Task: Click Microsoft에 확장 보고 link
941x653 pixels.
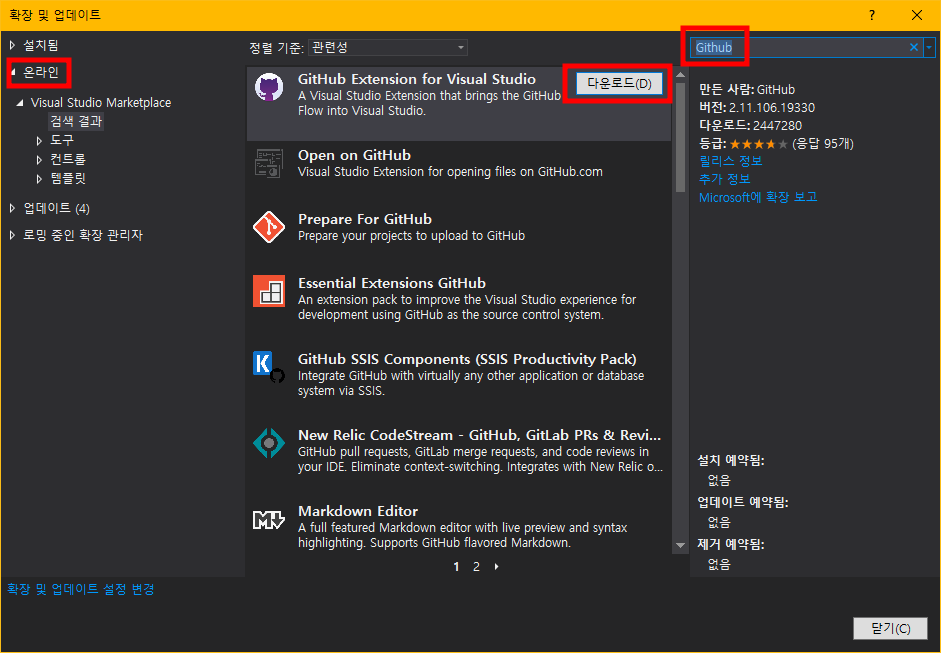Action: click(758, 197)
